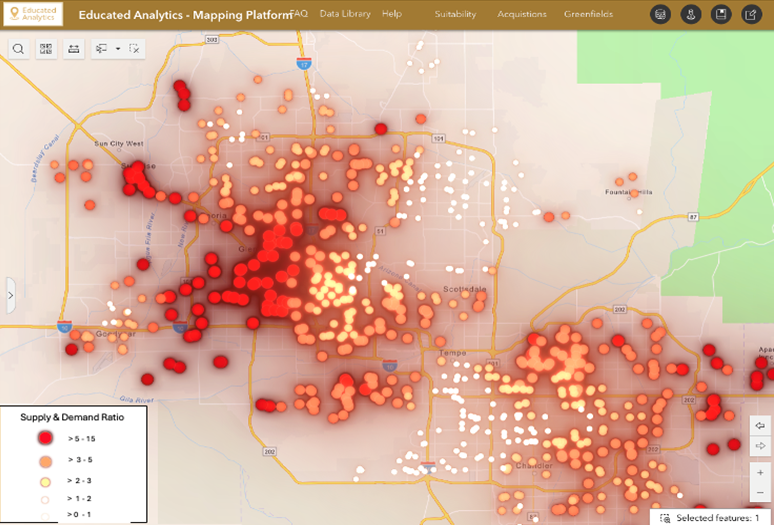Open the FAQ menu item
Screen dimensions: 774x525
[299, 14]
